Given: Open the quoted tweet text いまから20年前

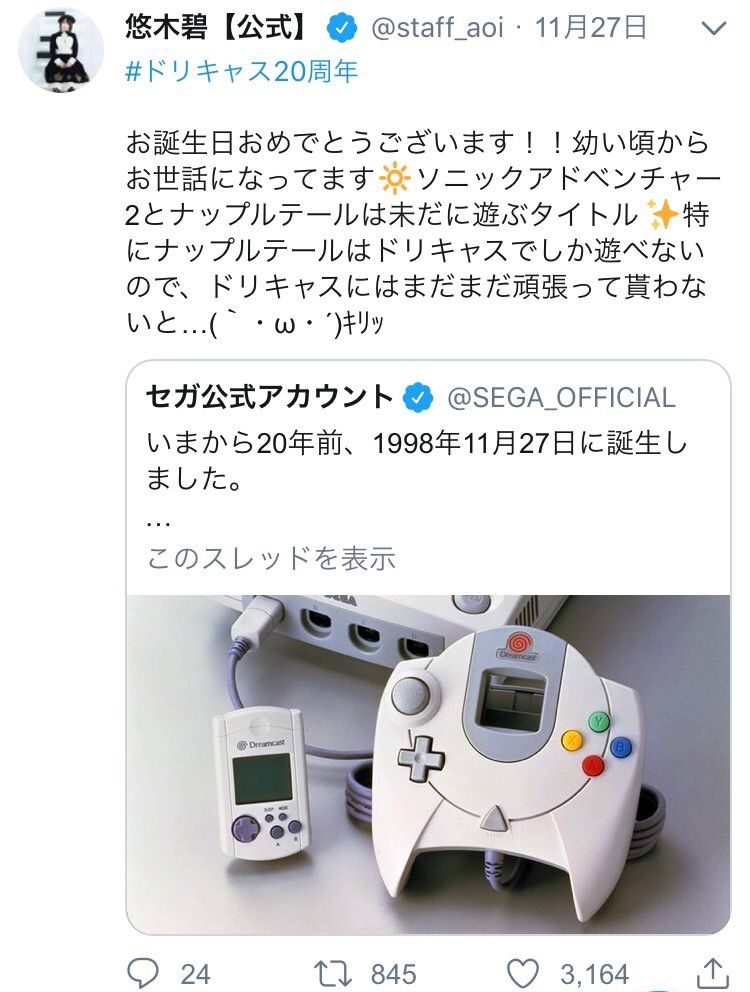Looking at the screenshot, I should [x=416, y=461].
